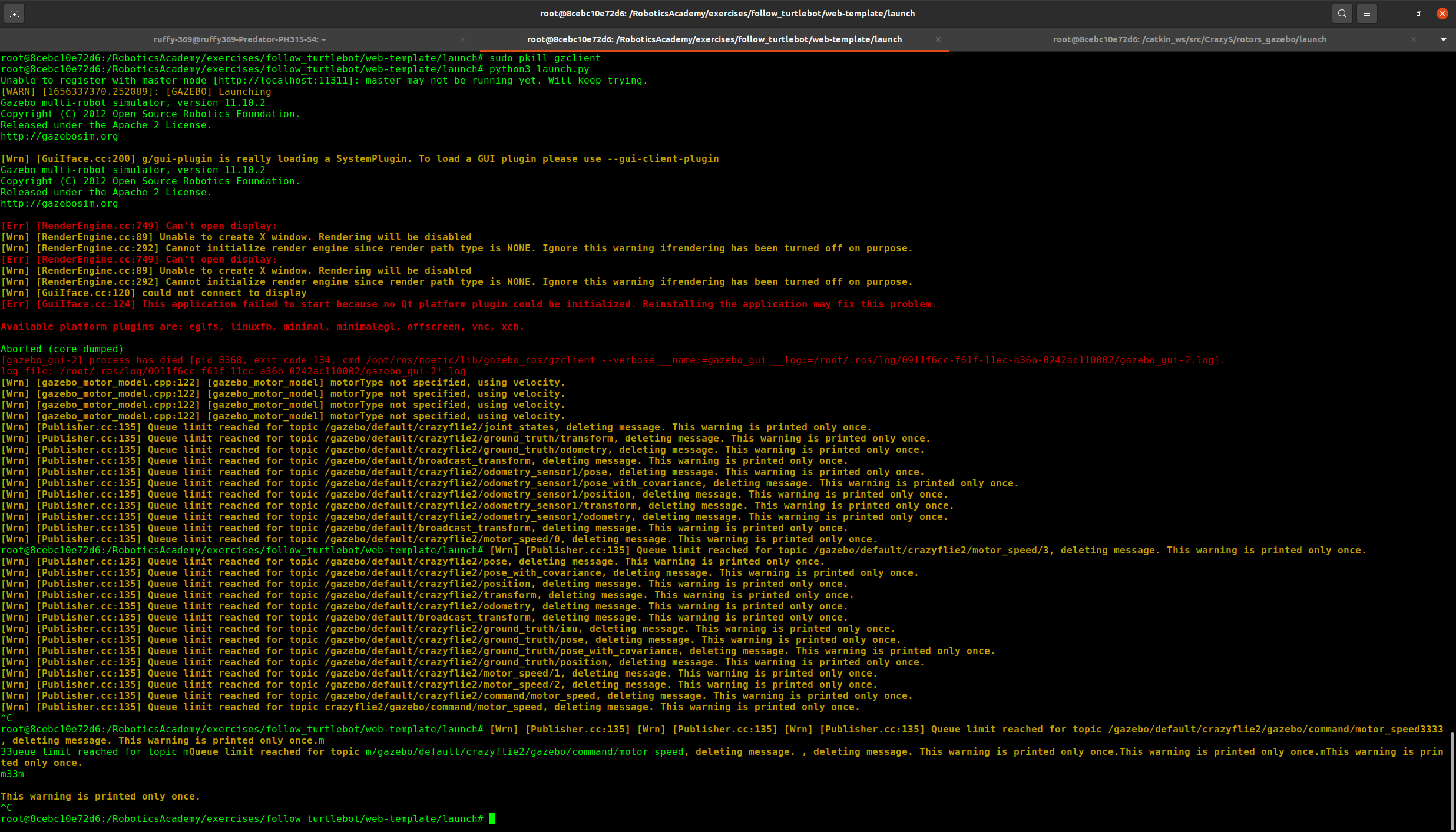Screen dimensions: 1456x832
Task: Open the terminal hamburger menu
Action: pyautogui.click(x=1367, y=14)
